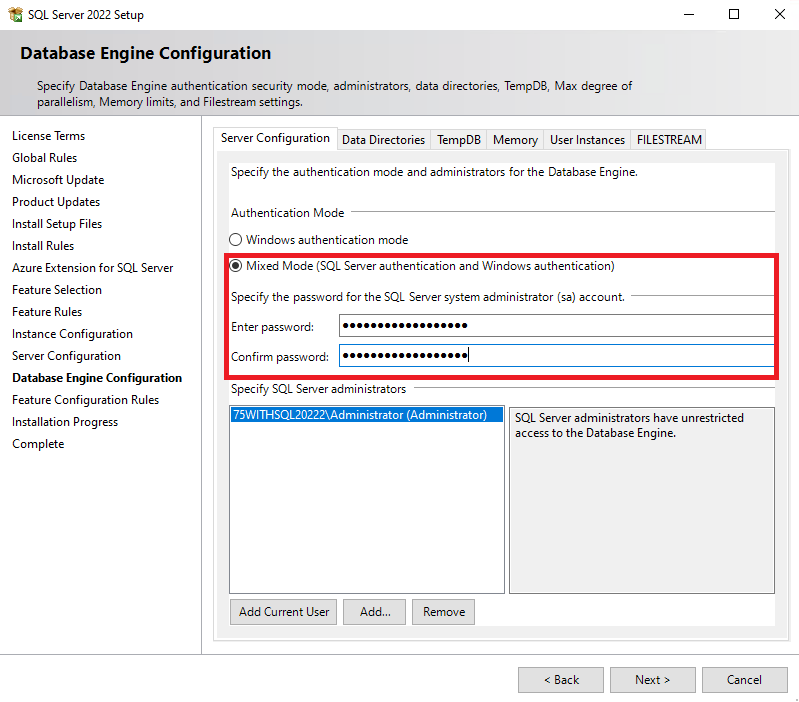Open the FILESTREAM tab
This screenshot has height=702, width=799.
[669, 140]
